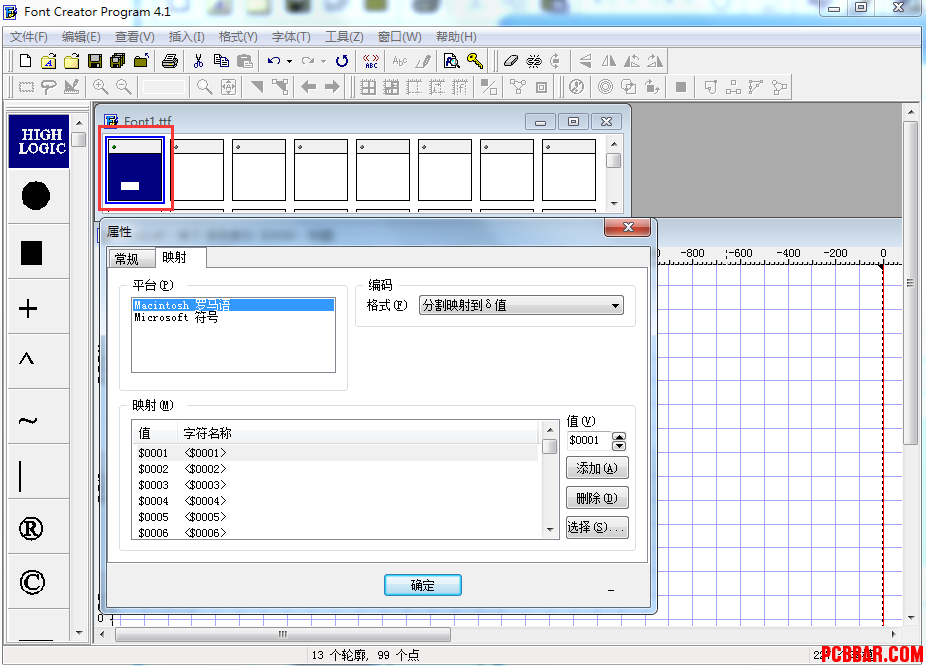Select the $0006 mapping row
Image resolution: width=926 pixels, height=666 pixels.
[x=335, y=533]
